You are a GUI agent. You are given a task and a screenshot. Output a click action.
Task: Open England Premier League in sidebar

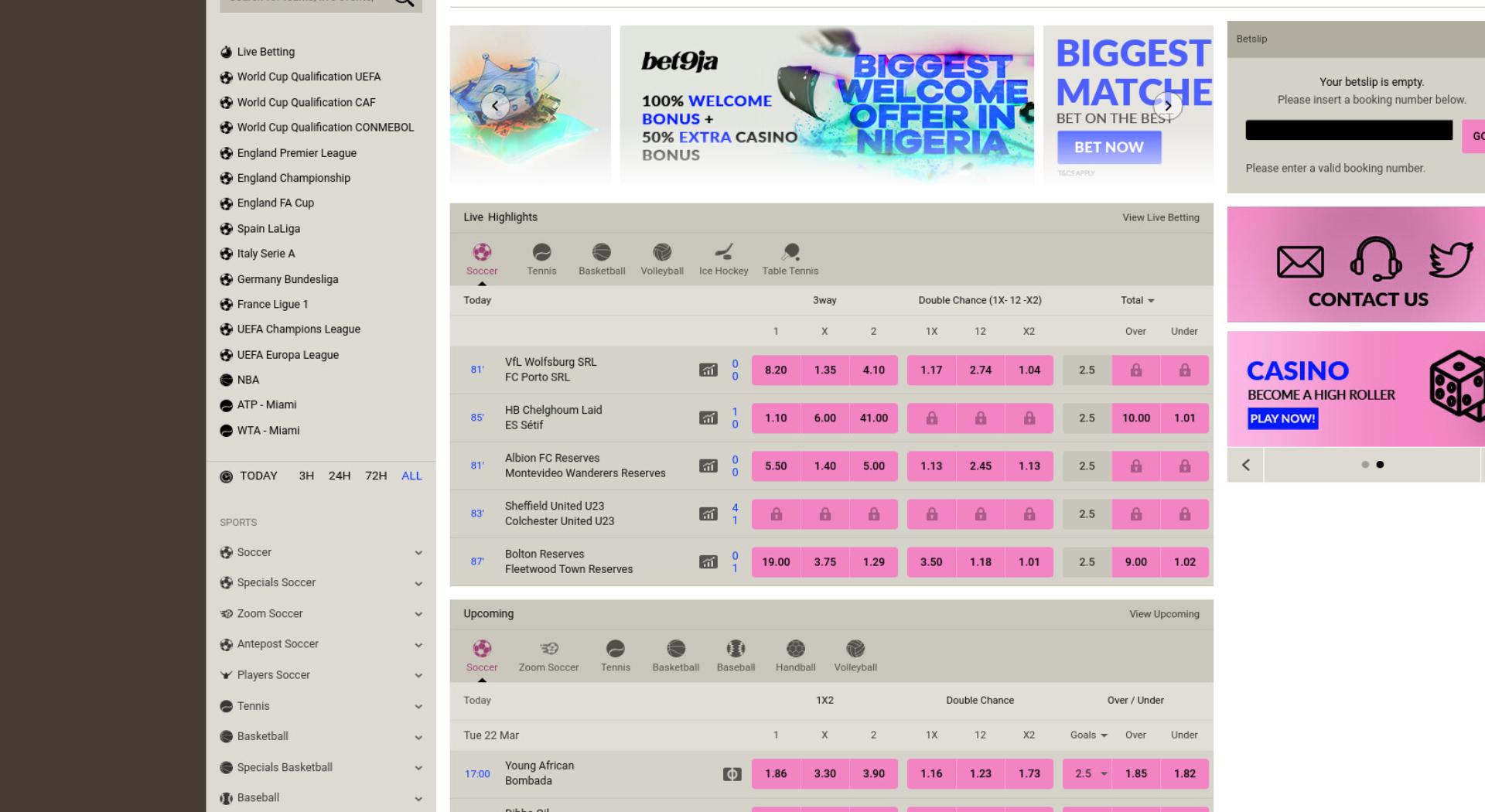pyautogui.click(x=297, y=153)
